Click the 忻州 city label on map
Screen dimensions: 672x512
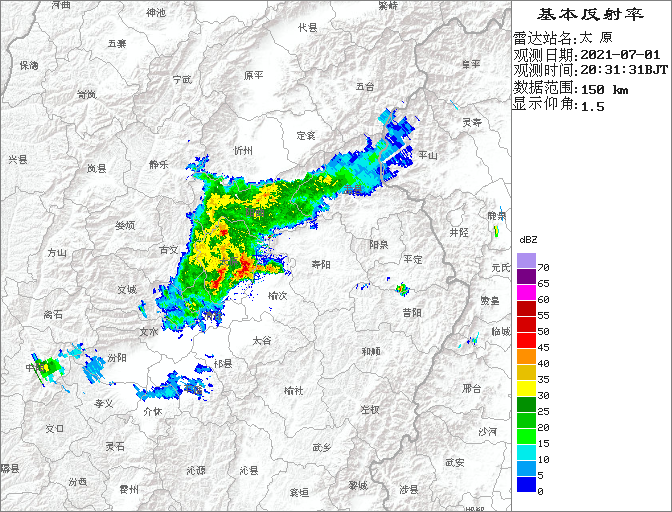[242, 150]
